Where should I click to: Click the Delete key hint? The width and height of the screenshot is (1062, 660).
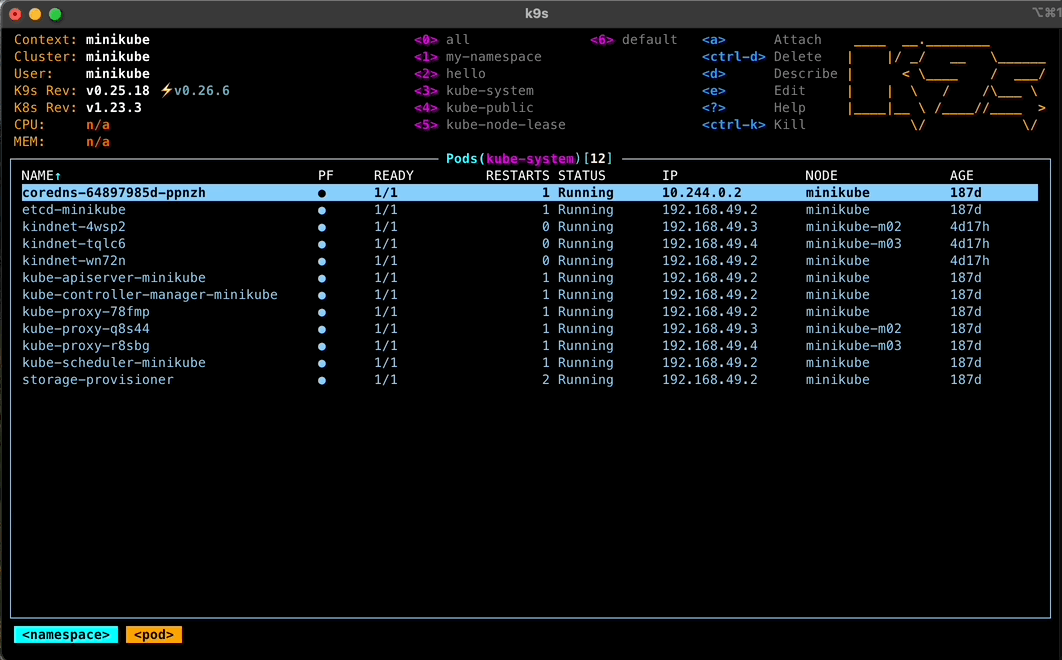[x=761, y=56]
